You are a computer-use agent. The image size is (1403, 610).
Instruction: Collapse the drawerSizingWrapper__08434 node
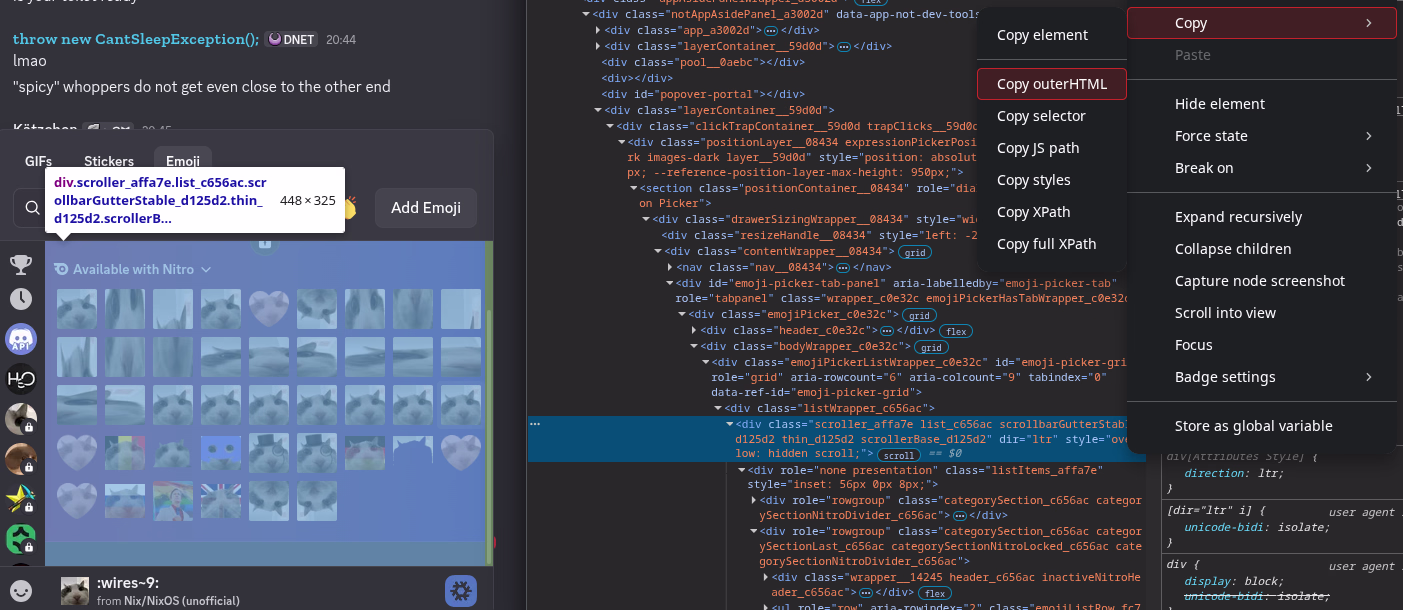coord(645,219)
